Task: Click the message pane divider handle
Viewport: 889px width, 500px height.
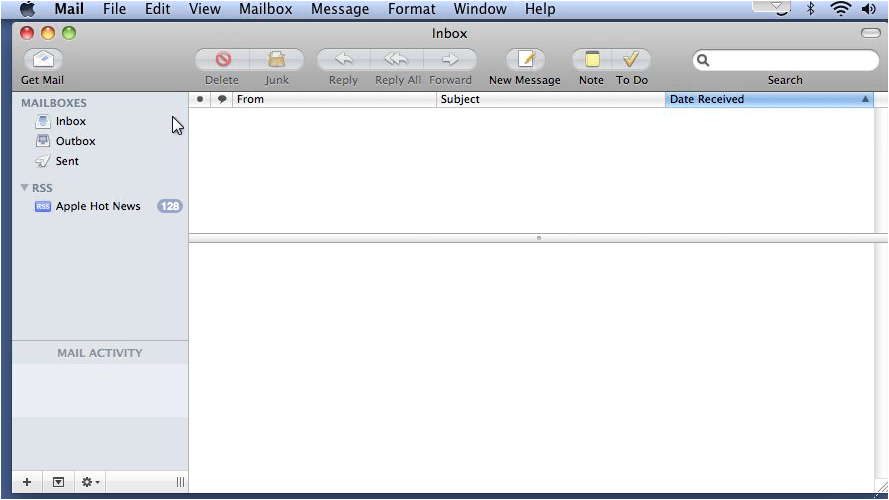Action: tap(539, 238)
